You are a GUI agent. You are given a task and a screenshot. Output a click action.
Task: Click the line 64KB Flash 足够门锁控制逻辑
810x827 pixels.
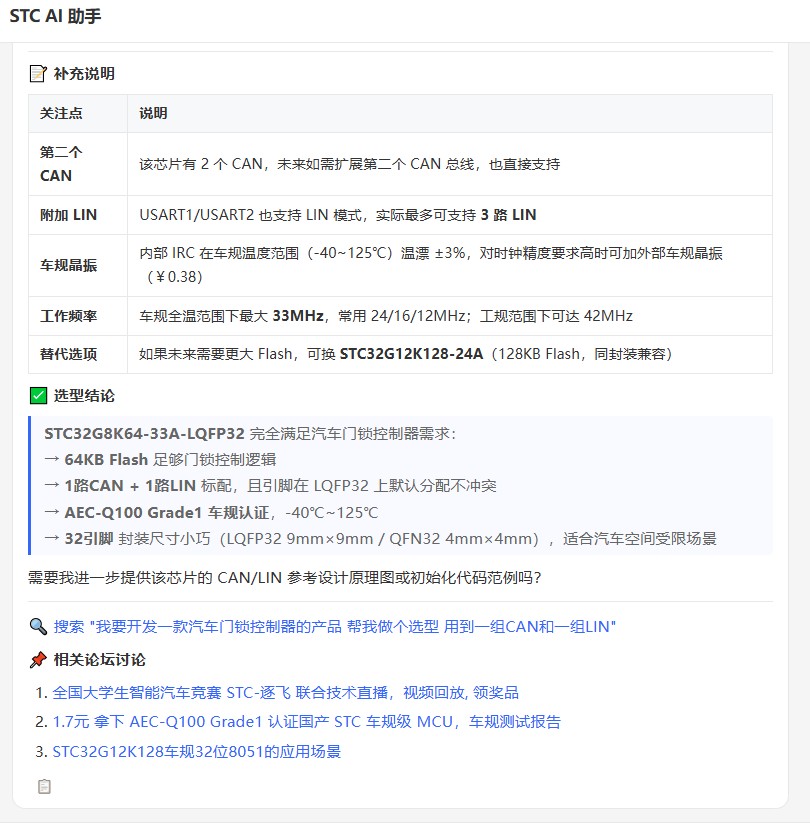point(160,459)
